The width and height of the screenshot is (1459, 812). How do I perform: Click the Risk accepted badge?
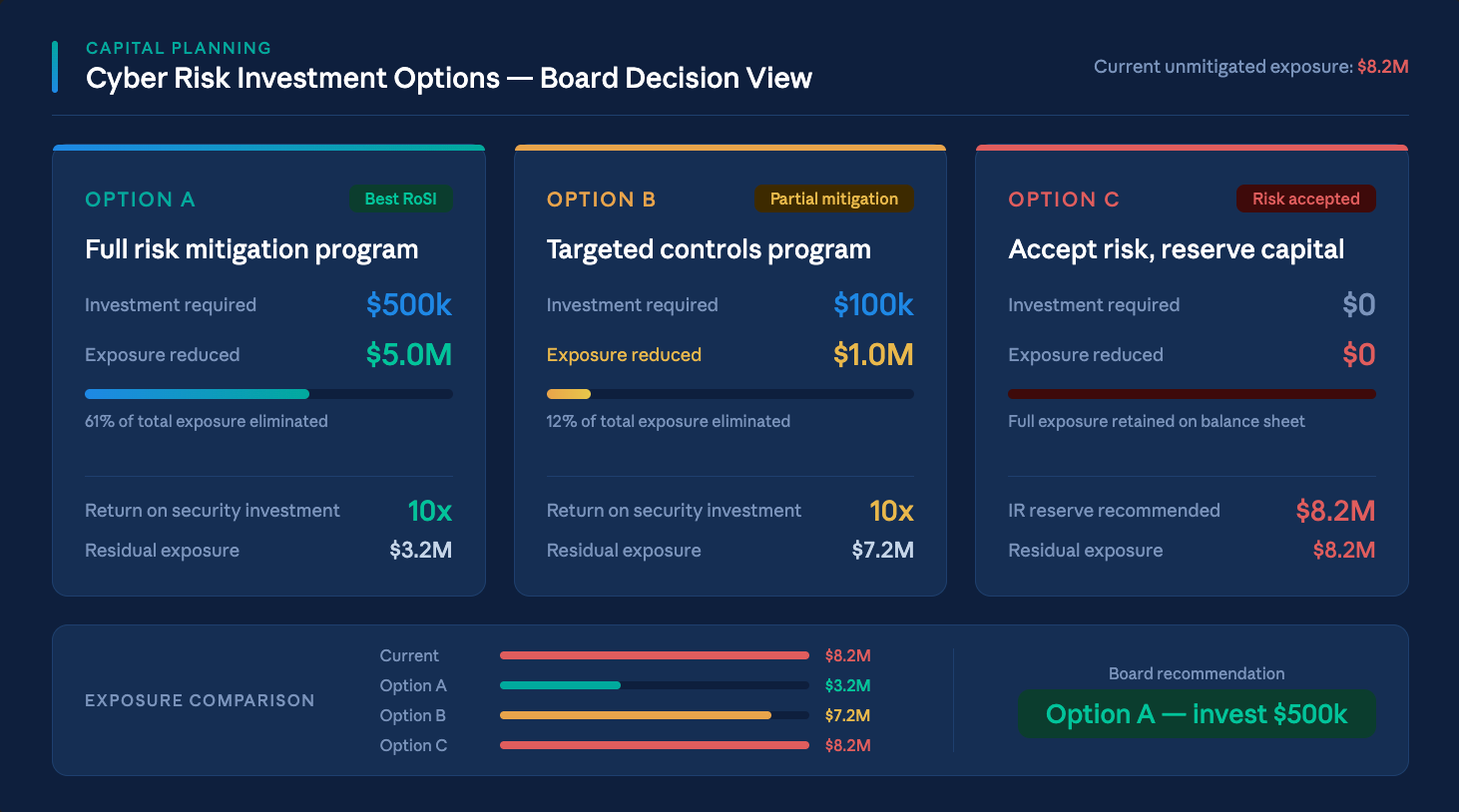tap(1305, 199)
